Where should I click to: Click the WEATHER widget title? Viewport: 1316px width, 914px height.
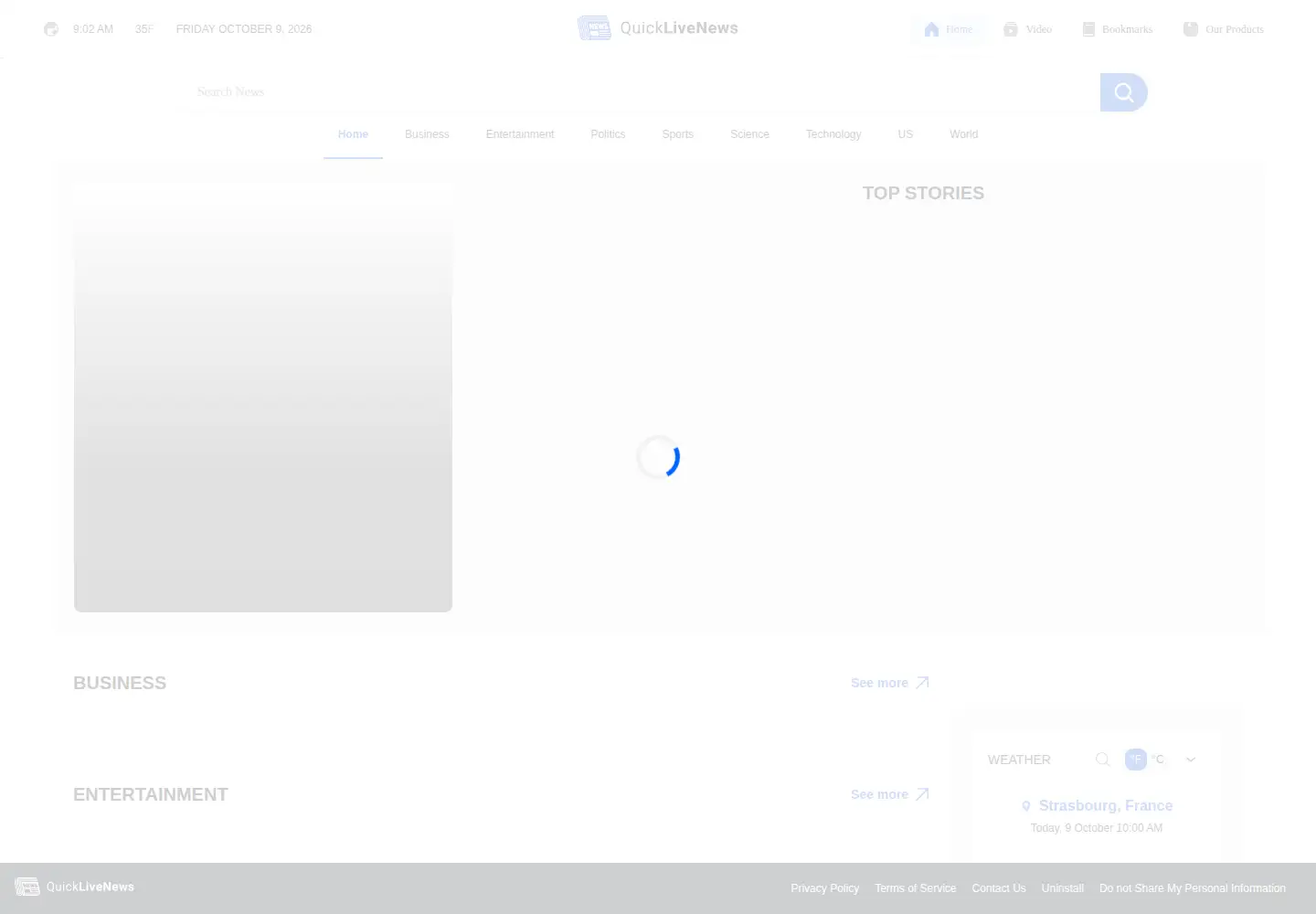tap(1019, 760)
